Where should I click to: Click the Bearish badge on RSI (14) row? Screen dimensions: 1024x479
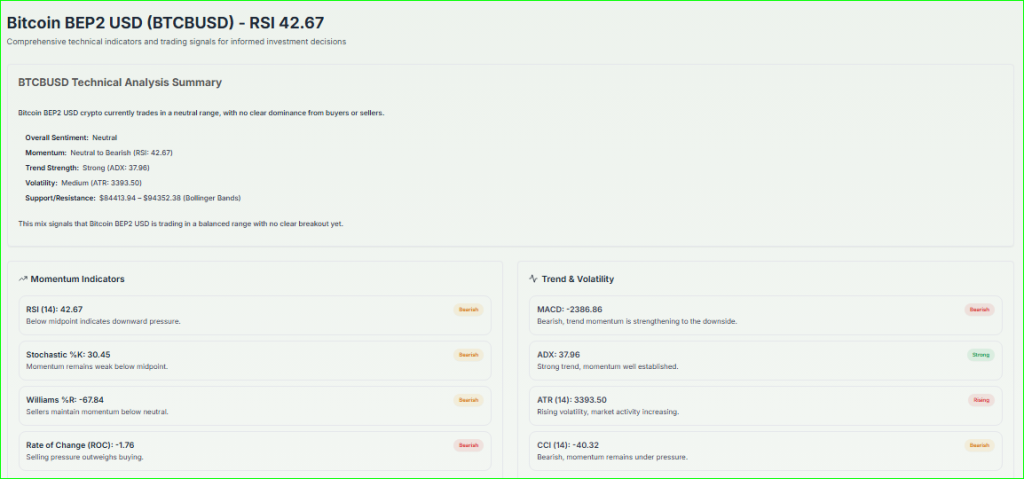tap(468, 310)
